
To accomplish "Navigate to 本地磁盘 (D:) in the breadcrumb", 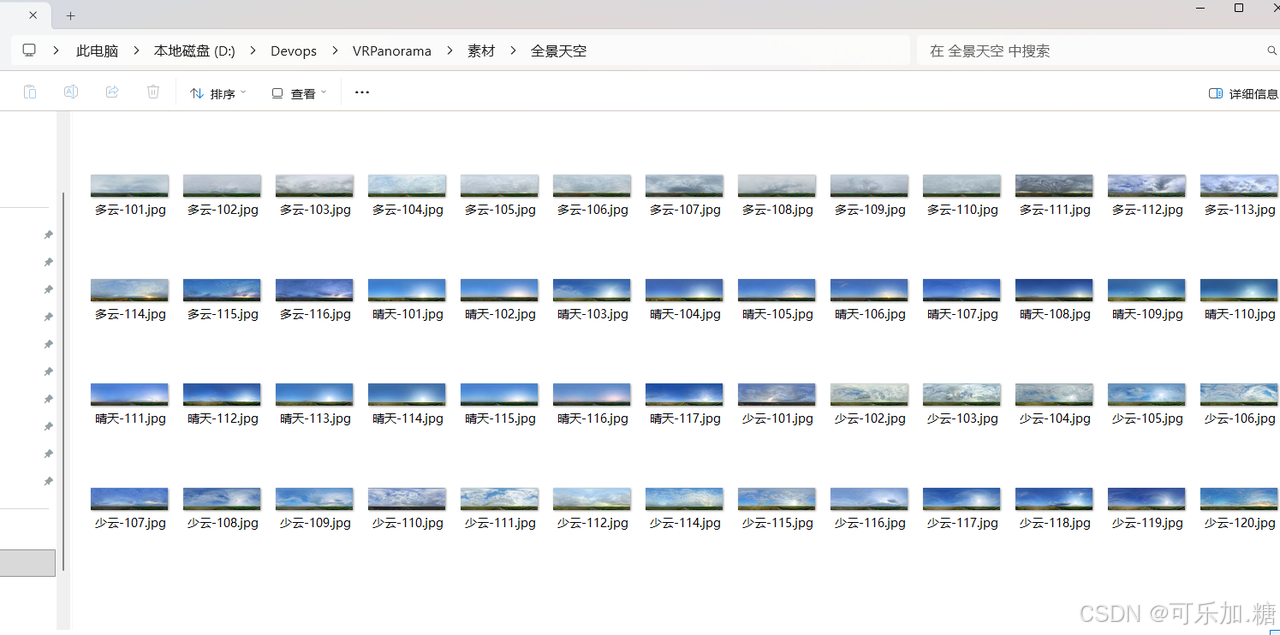I will click(x=194, y=51).
